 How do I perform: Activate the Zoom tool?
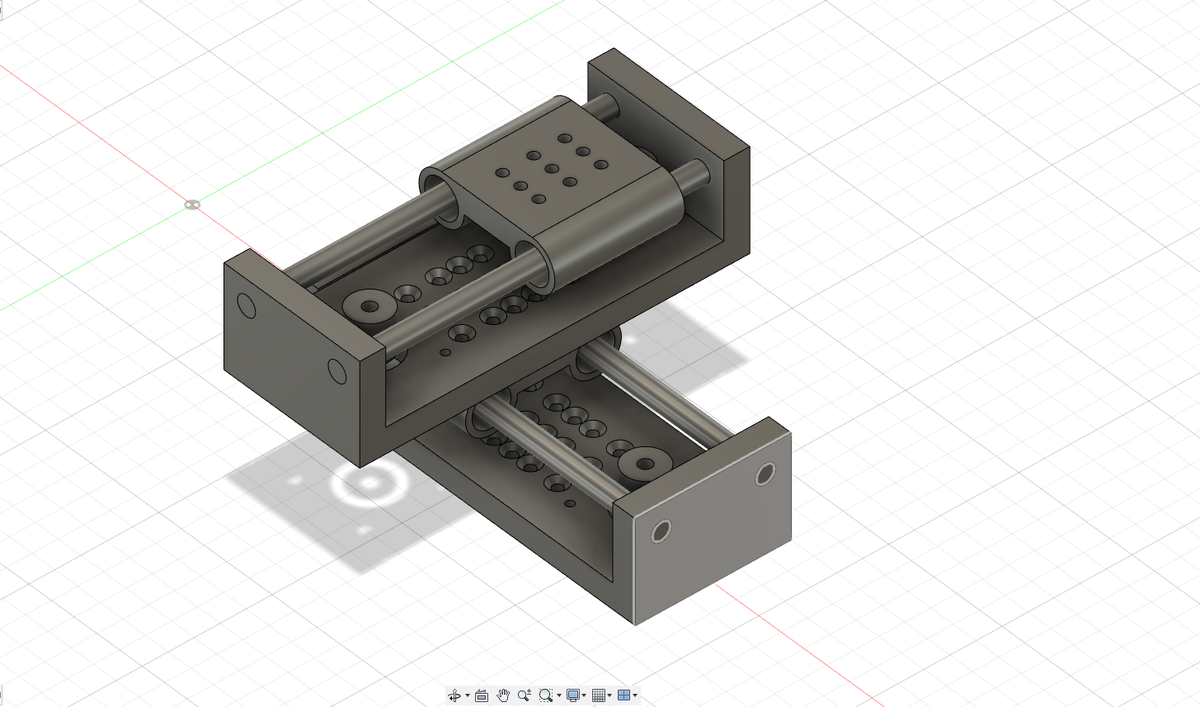coord(524,695)
